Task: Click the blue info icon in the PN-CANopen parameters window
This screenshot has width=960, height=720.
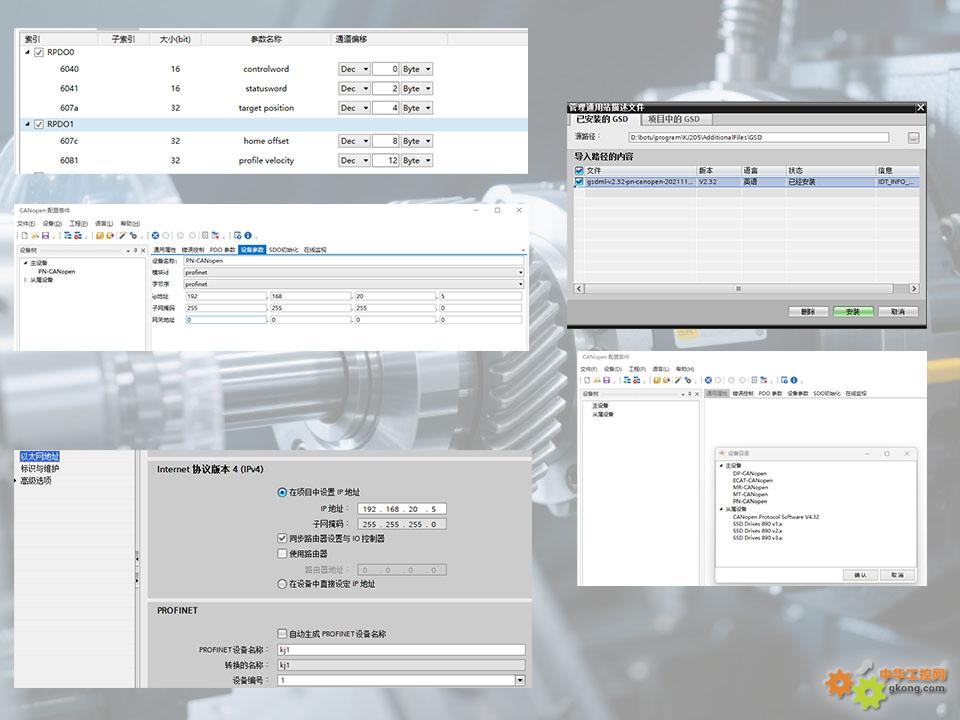Action: (x=248, y=236)
